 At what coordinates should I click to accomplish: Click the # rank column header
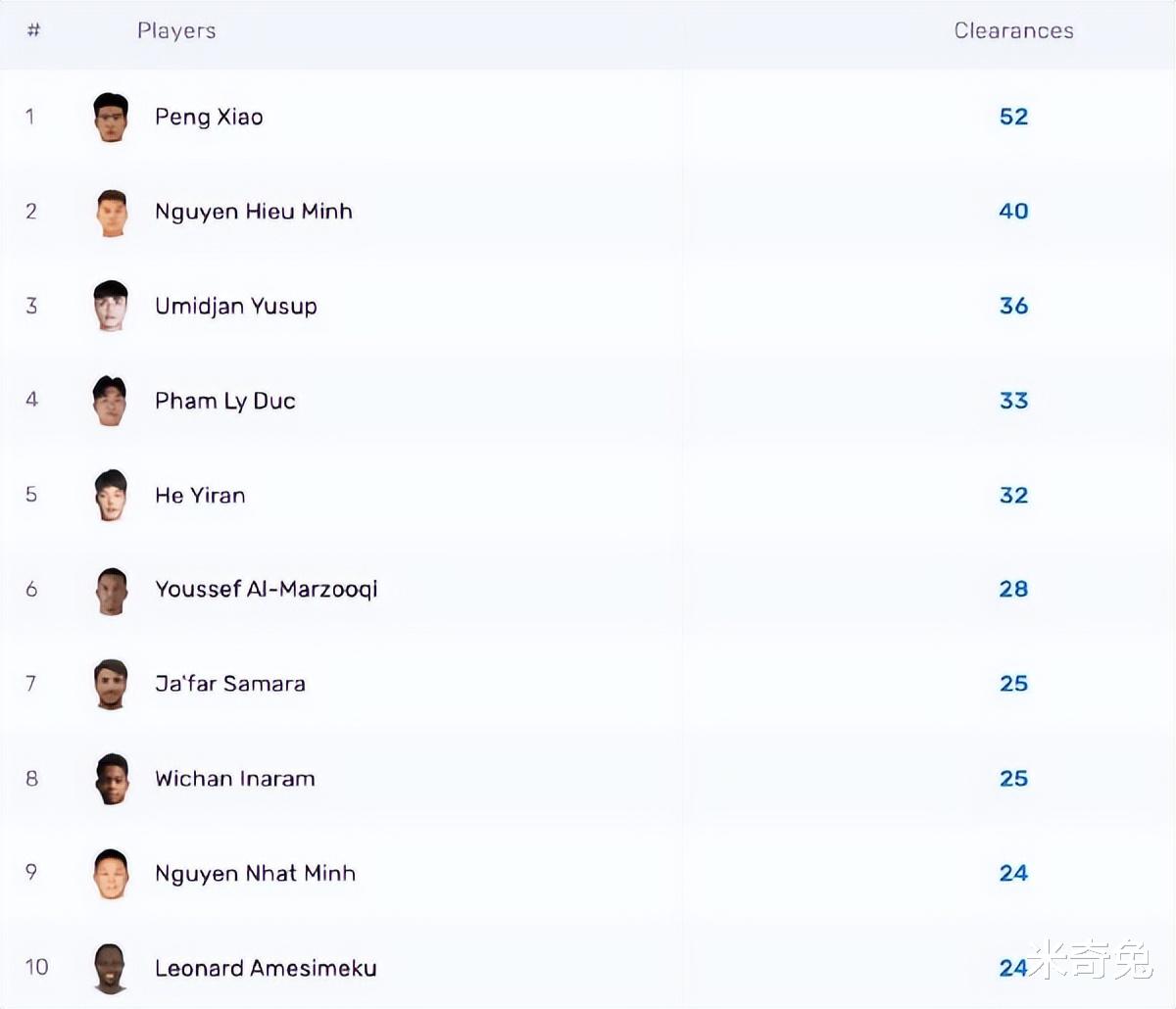33,31
